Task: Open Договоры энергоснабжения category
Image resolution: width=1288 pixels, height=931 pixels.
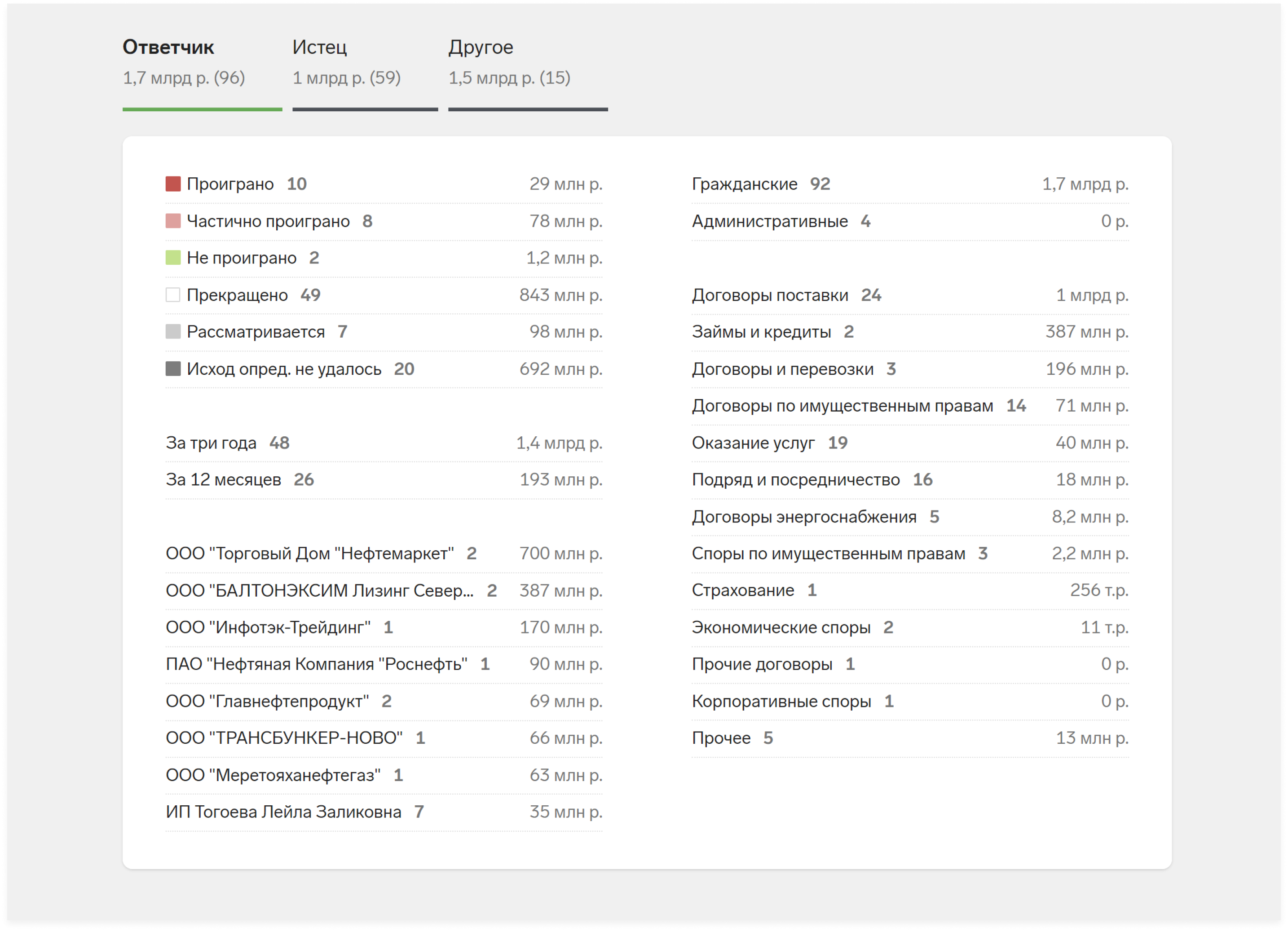Action: coord(804,517)
